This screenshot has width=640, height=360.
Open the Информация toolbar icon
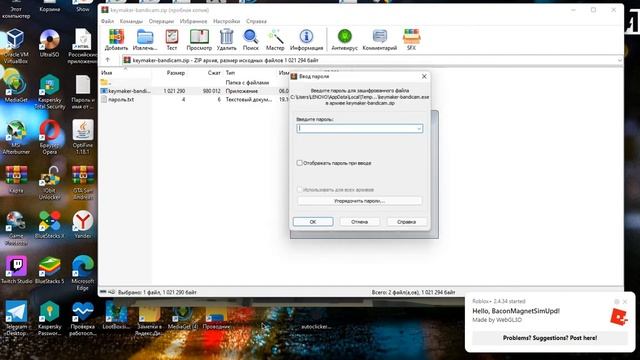(x=306, y=40)
